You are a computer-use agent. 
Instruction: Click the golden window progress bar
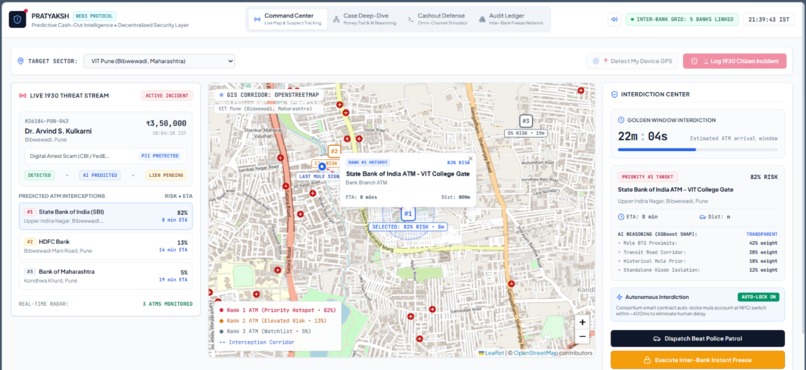(698, 150)
